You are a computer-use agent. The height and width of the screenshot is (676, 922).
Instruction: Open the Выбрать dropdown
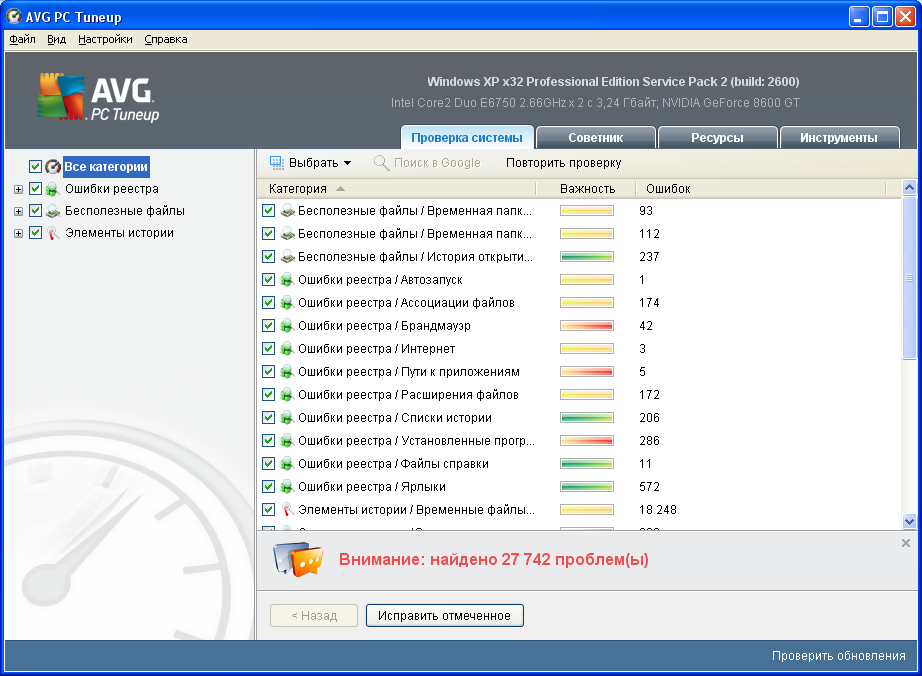310,163
